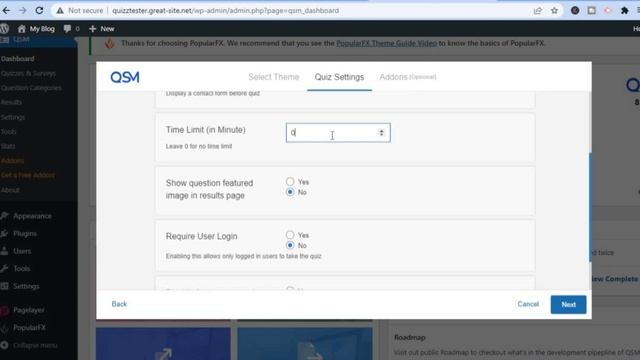
Task: Open the browser extensions puzzle icon
Action: [x=624, y=11]
